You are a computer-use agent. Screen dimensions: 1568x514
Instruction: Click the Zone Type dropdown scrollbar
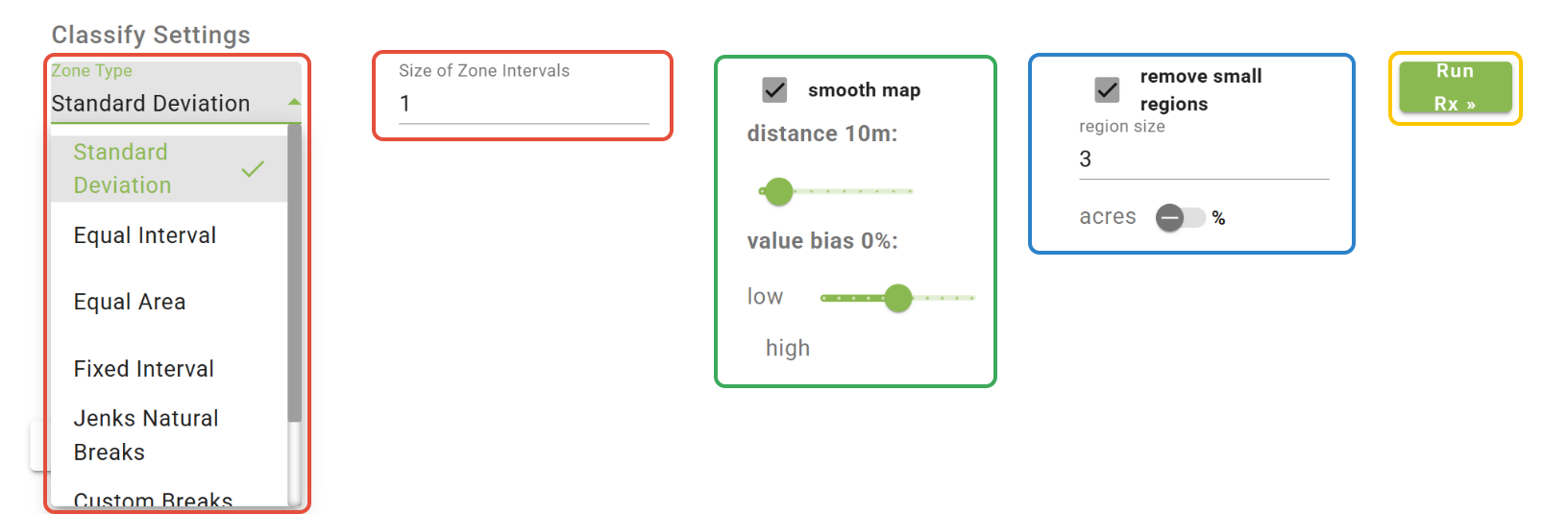[294, 279]
